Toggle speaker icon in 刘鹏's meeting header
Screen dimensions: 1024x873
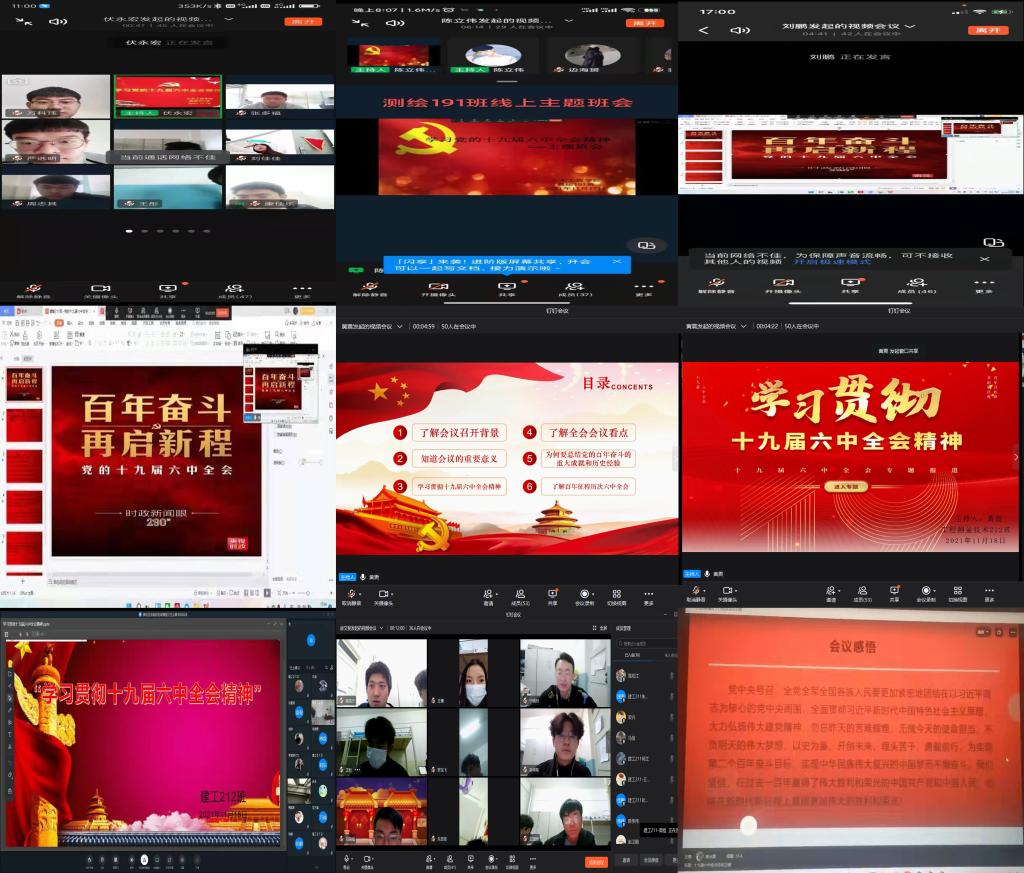[741, 30]
